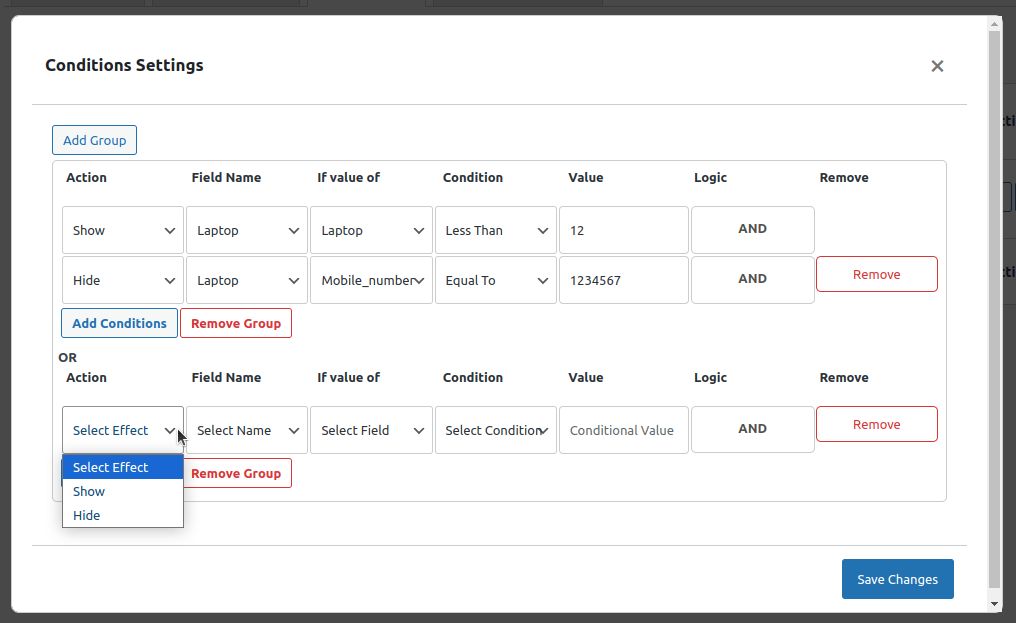Screen dimensions: 1016x623
Task: Open the Select Name dropdown
Action: pyautogui.click(x=247, y=430)
